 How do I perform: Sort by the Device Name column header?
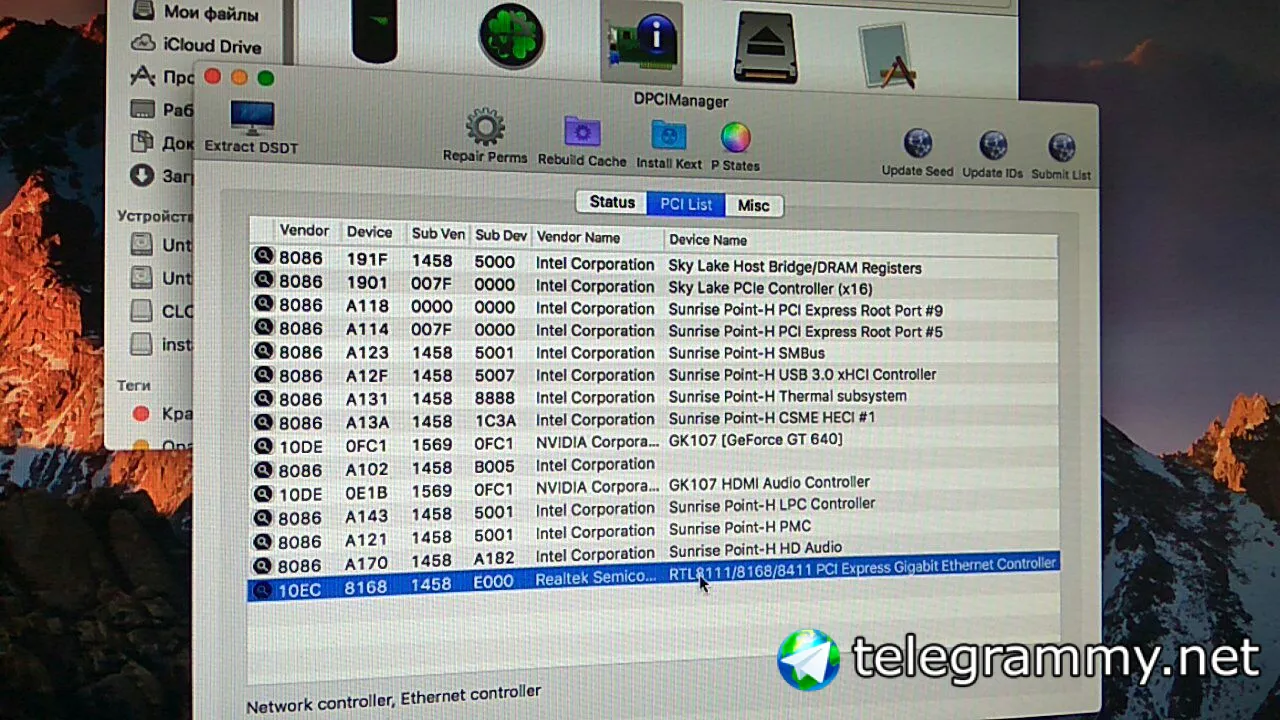tap(708, 240)
